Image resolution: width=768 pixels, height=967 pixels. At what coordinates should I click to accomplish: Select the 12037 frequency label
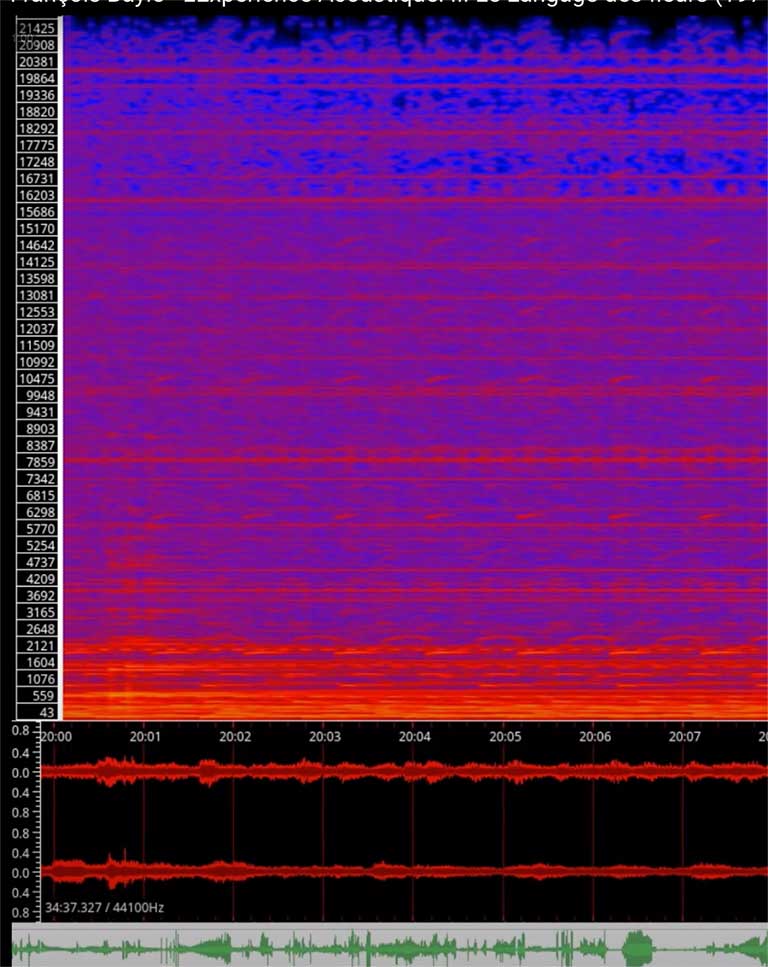[x=37, y=328]
